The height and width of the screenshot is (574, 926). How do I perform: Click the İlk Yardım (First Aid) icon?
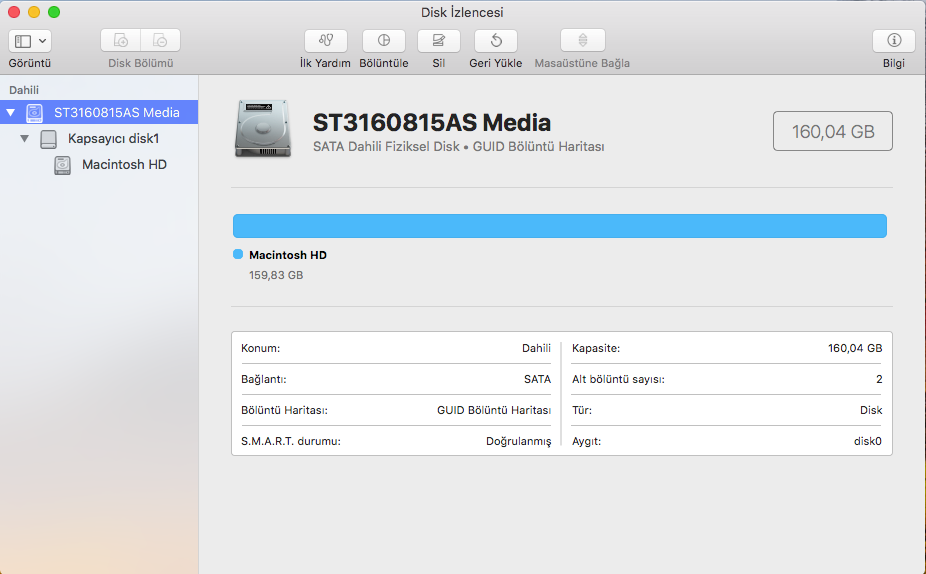325,41
